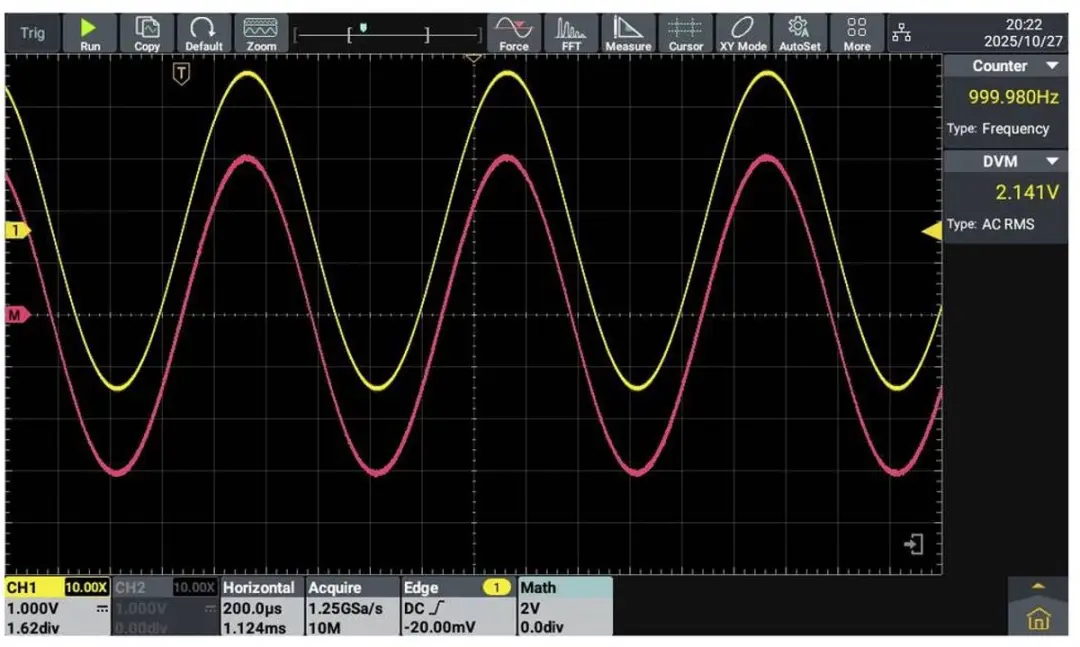
Task: Click Type: AC RMS setting
Action: point(990,224)
